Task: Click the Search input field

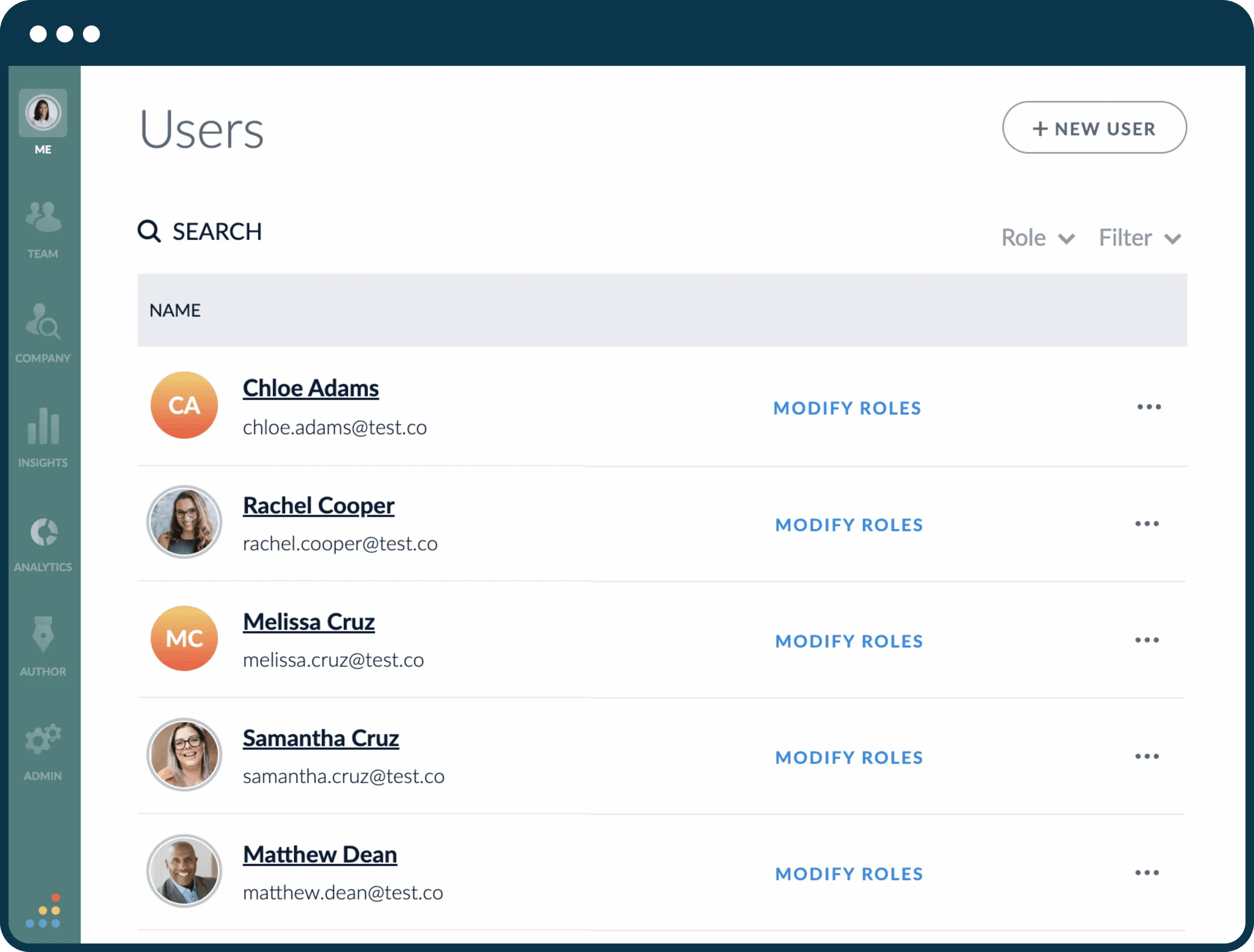Action: click(217, 231)
